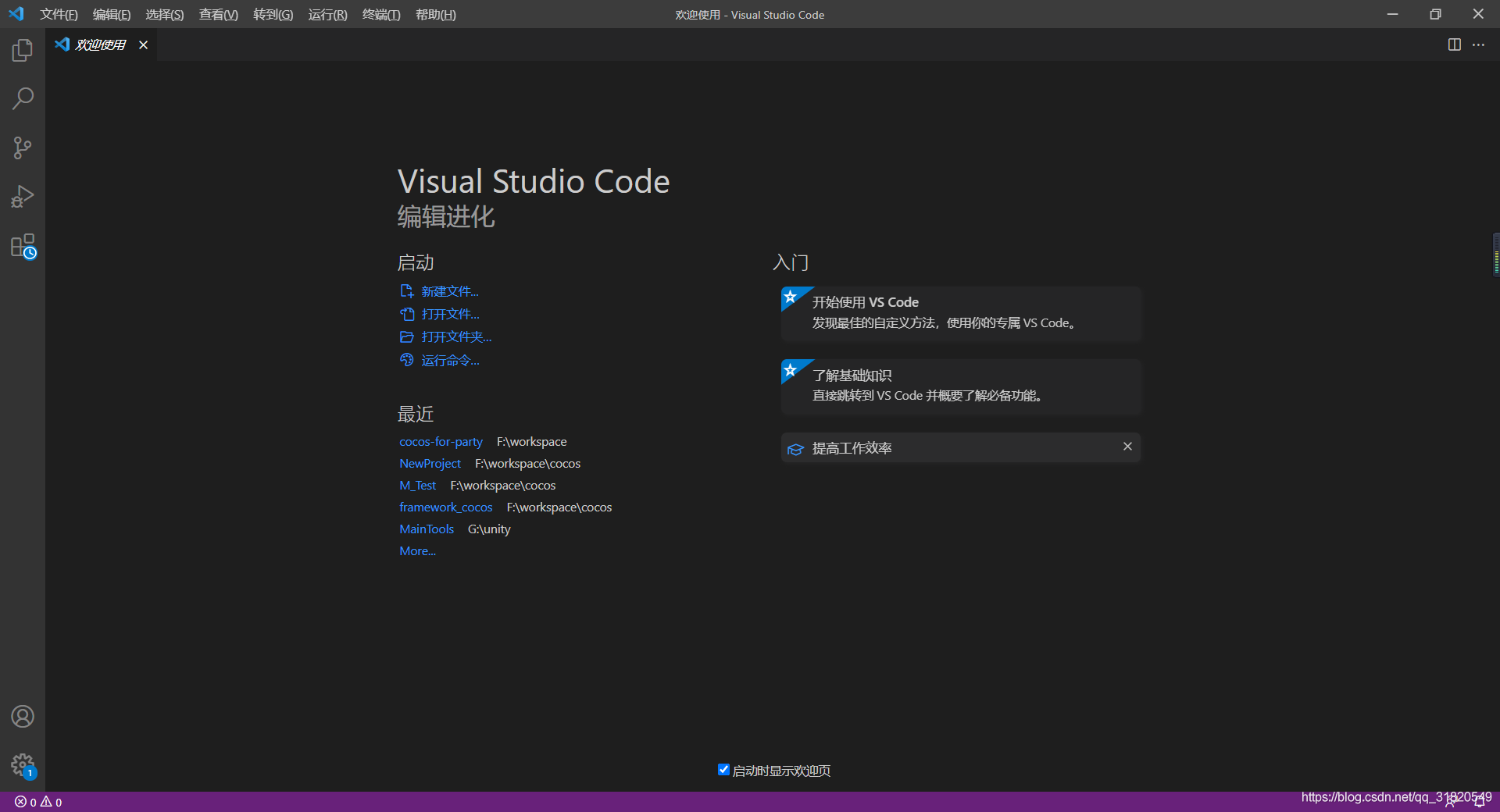Open recent project NewProject
Screen dimensions: 1500x812
[430, 464]
